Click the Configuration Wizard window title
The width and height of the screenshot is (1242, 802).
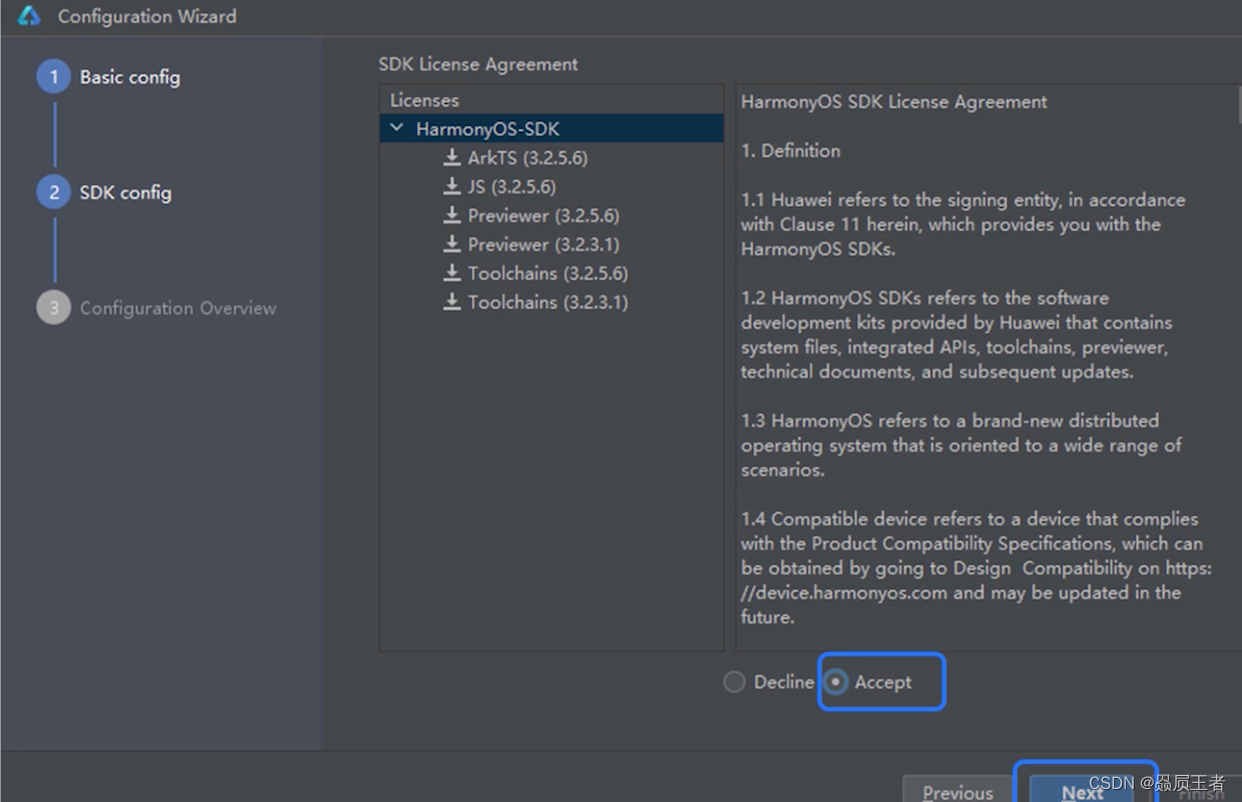coord(147,16)
